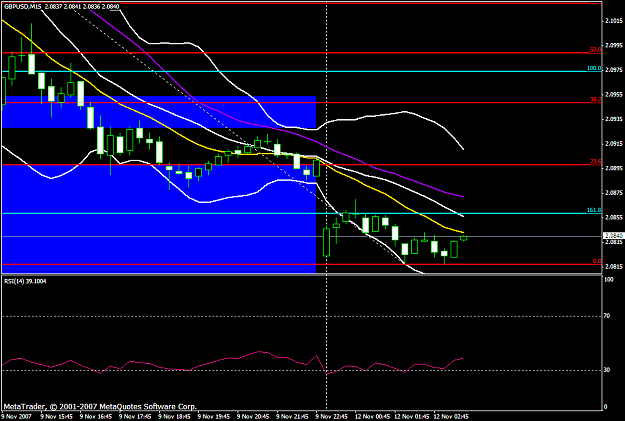Image resolution: width=625 pixels, height=421 pixels.
Task: Click the cyan 100.0 Fibonacci level label
Action: tap(594, 69)
